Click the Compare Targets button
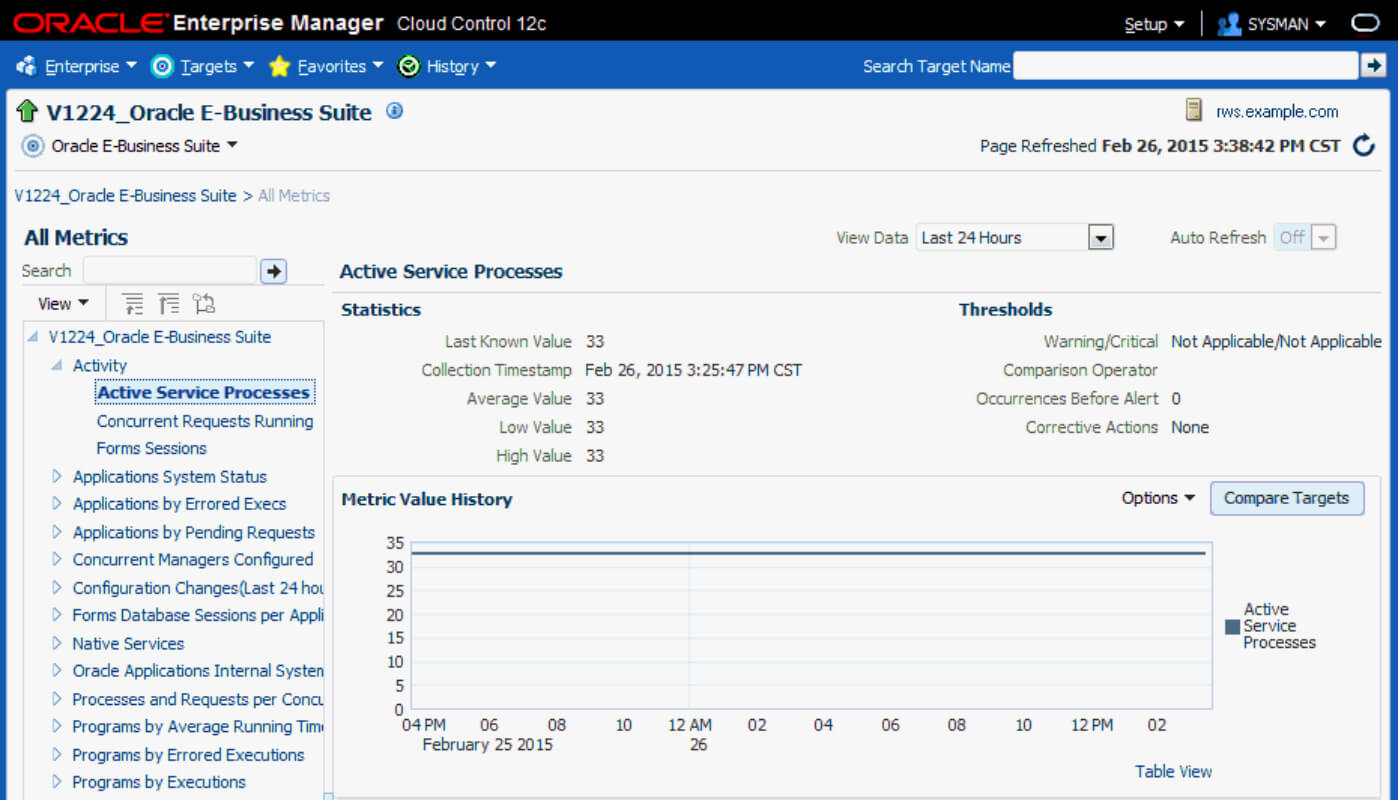1398x800 pixels. click(x=1286, y=498)
